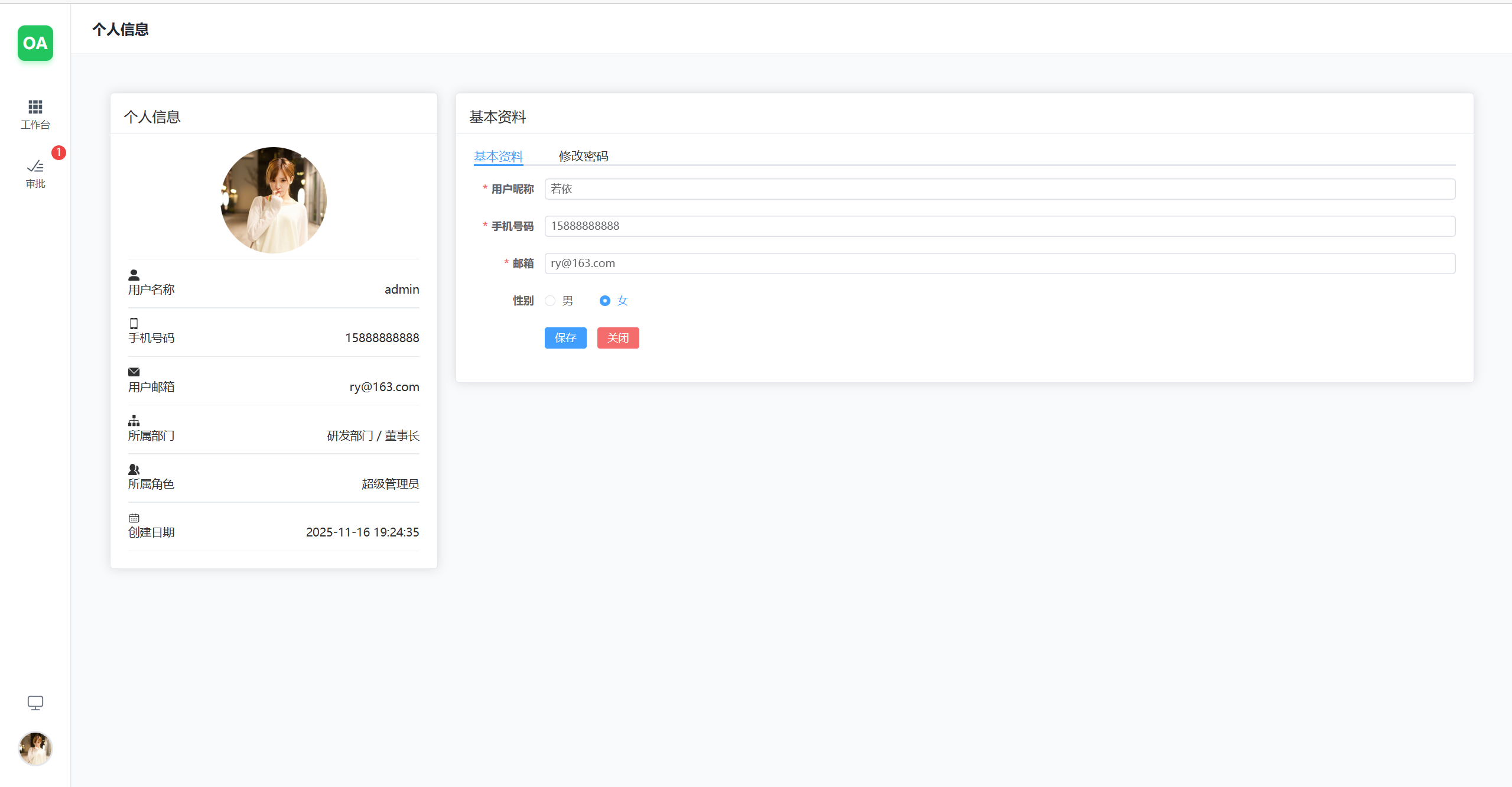Click the red 关闭 button
1512x787 pixels.
click(618, 338)
